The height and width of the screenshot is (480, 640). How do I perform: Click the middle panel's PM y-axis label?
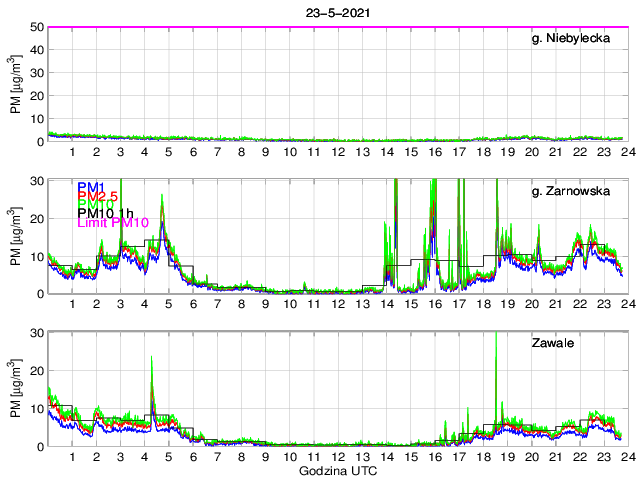tap(14, 236)
